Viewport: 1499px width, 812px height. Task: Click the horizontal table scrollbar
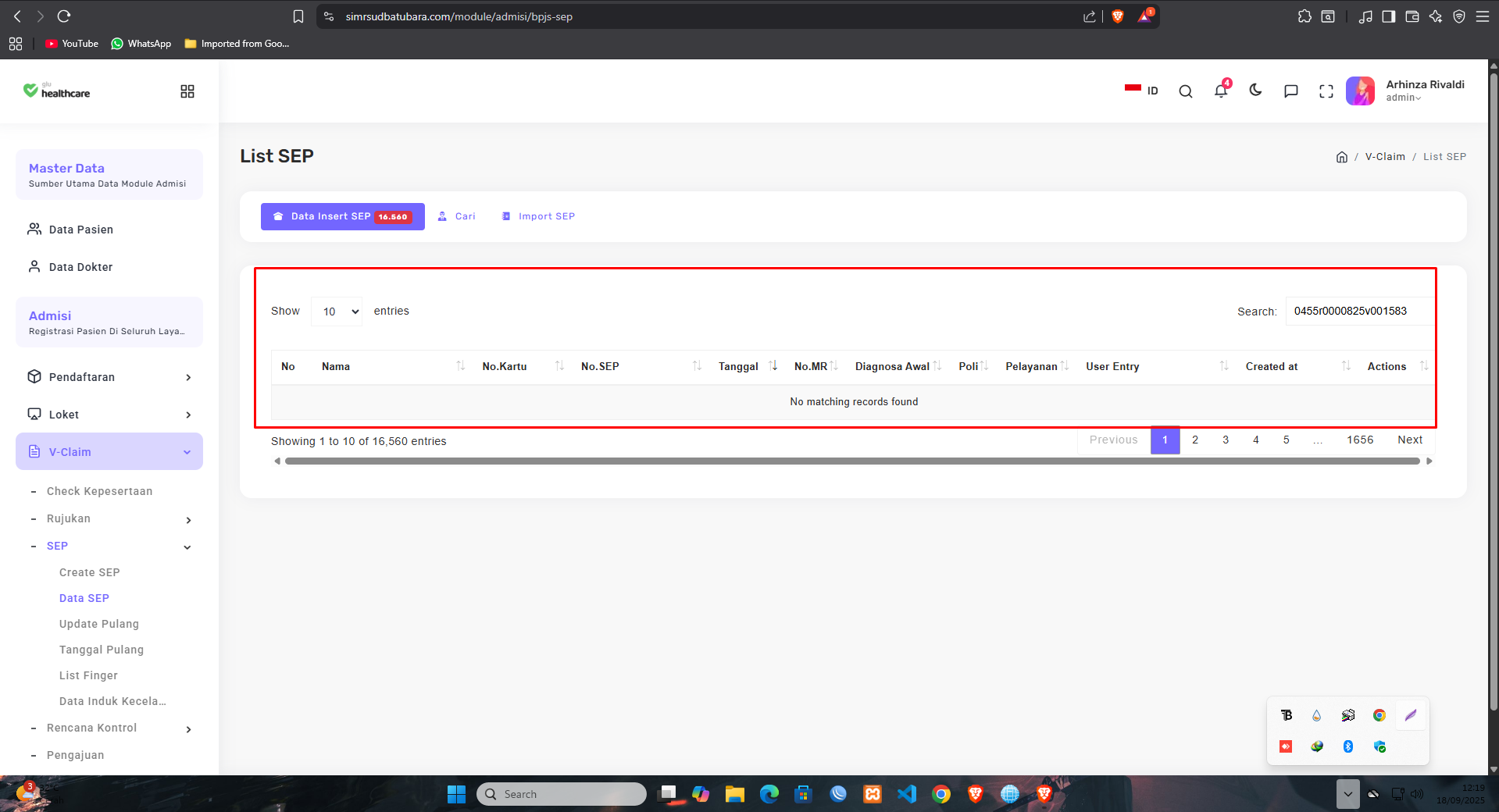[x=852, y=461]
